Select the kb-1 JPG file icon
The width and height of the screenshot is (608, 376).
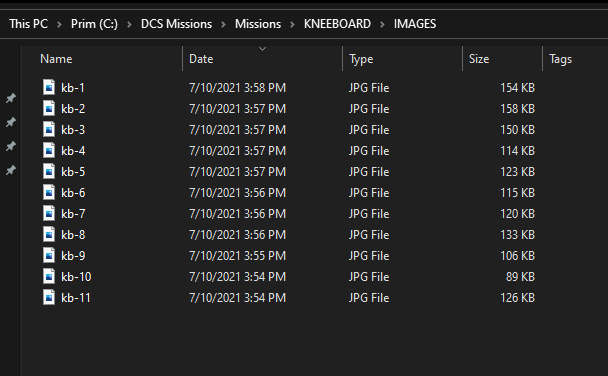[49, 87]
